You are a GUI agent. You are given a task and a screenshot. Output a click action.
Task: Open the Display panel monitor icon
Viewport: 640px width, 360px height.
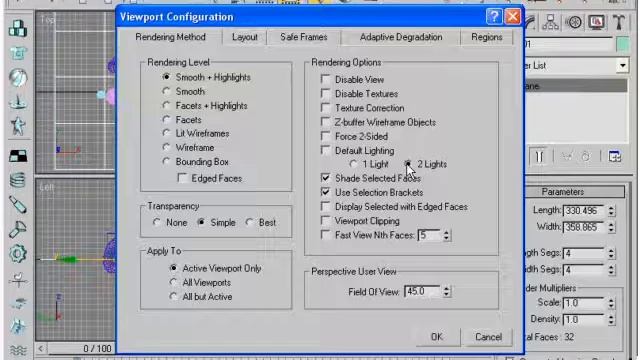[597, 22]
